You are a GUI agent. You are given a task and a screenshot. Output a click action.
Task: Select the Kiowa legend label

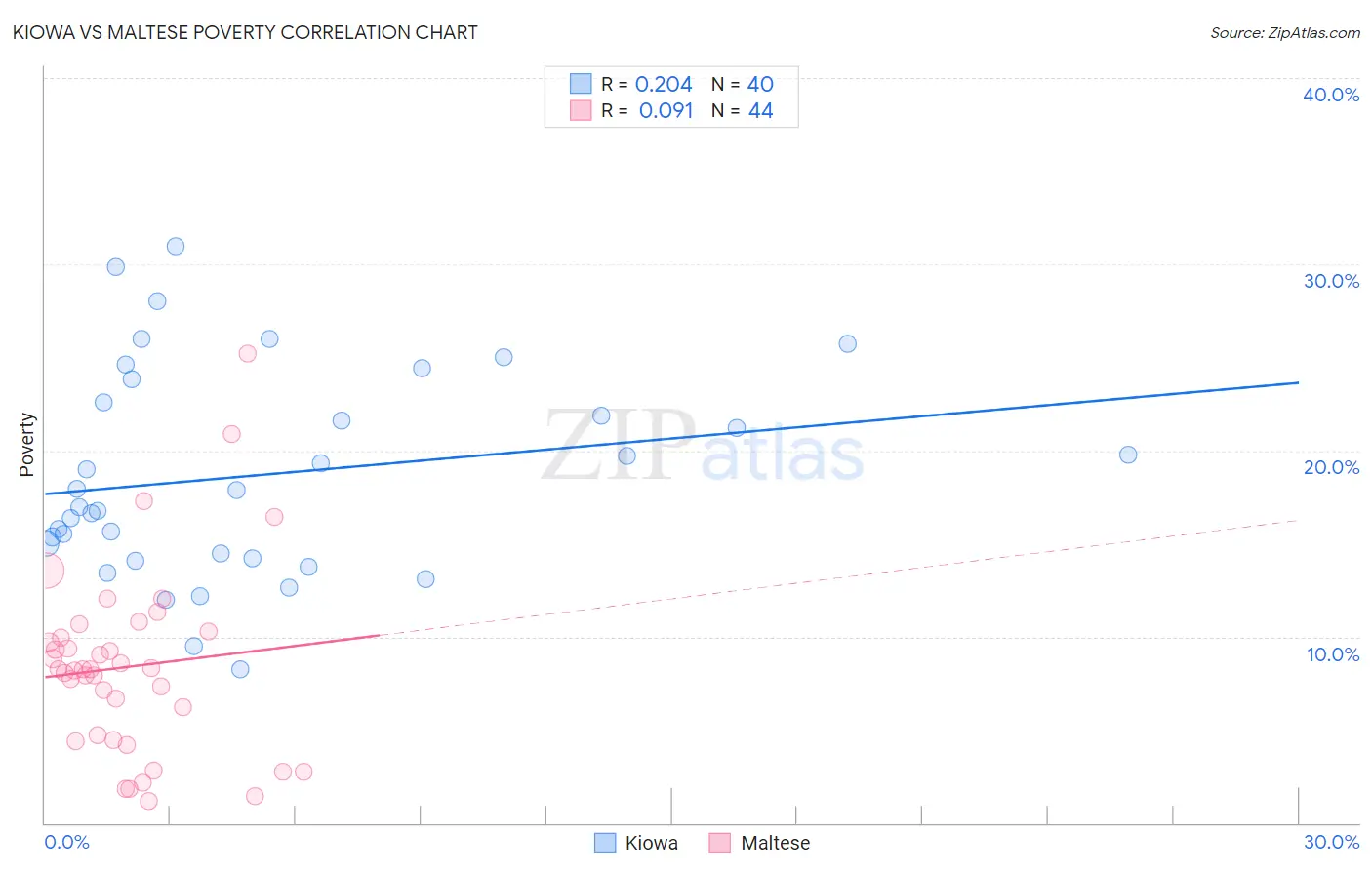click(x=651, y=843)
